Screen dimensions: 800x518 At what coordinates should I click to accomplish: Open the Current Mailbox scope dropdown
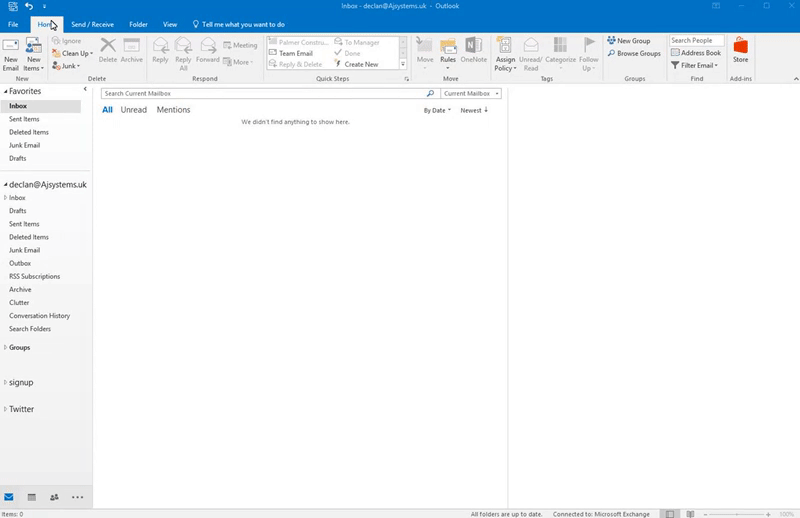[471, 93]
